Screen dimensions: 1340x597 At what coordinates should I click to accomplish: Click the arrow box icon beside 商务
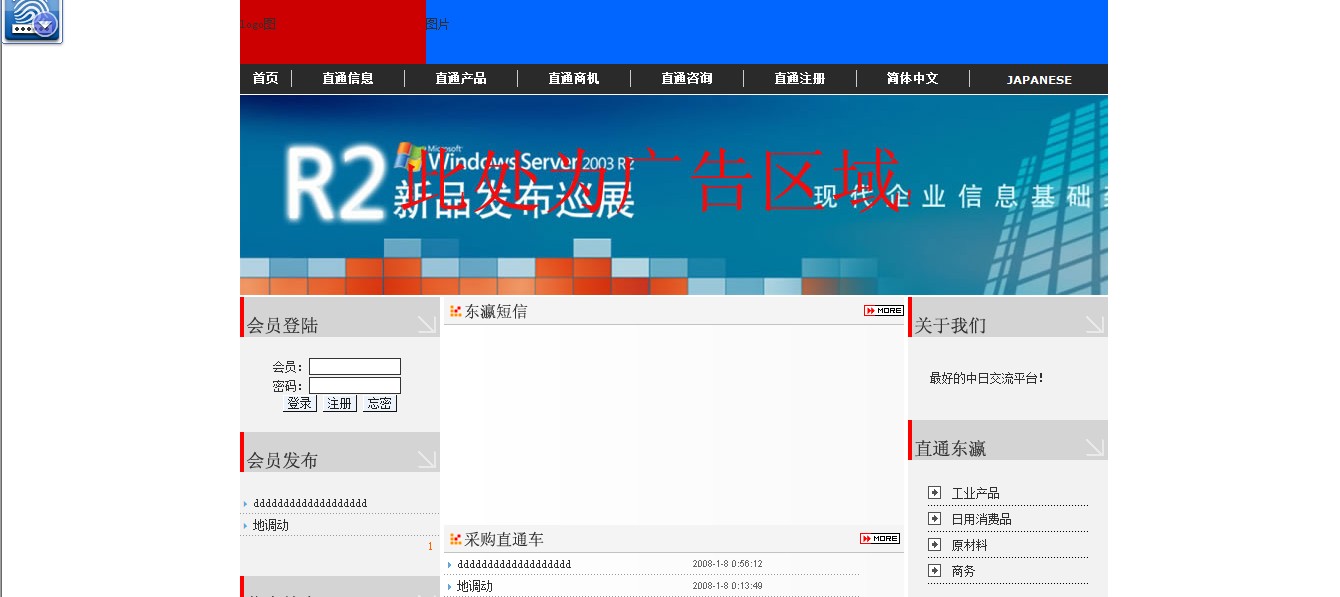(x=934, y=570)
